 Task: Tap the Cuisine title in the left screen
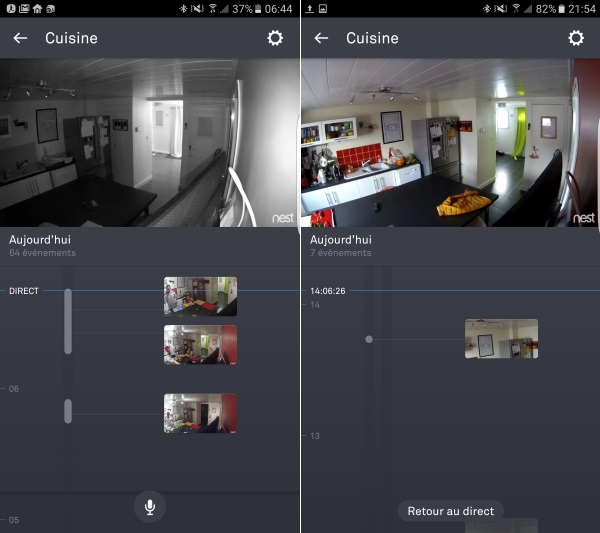[x=71, y=38]
